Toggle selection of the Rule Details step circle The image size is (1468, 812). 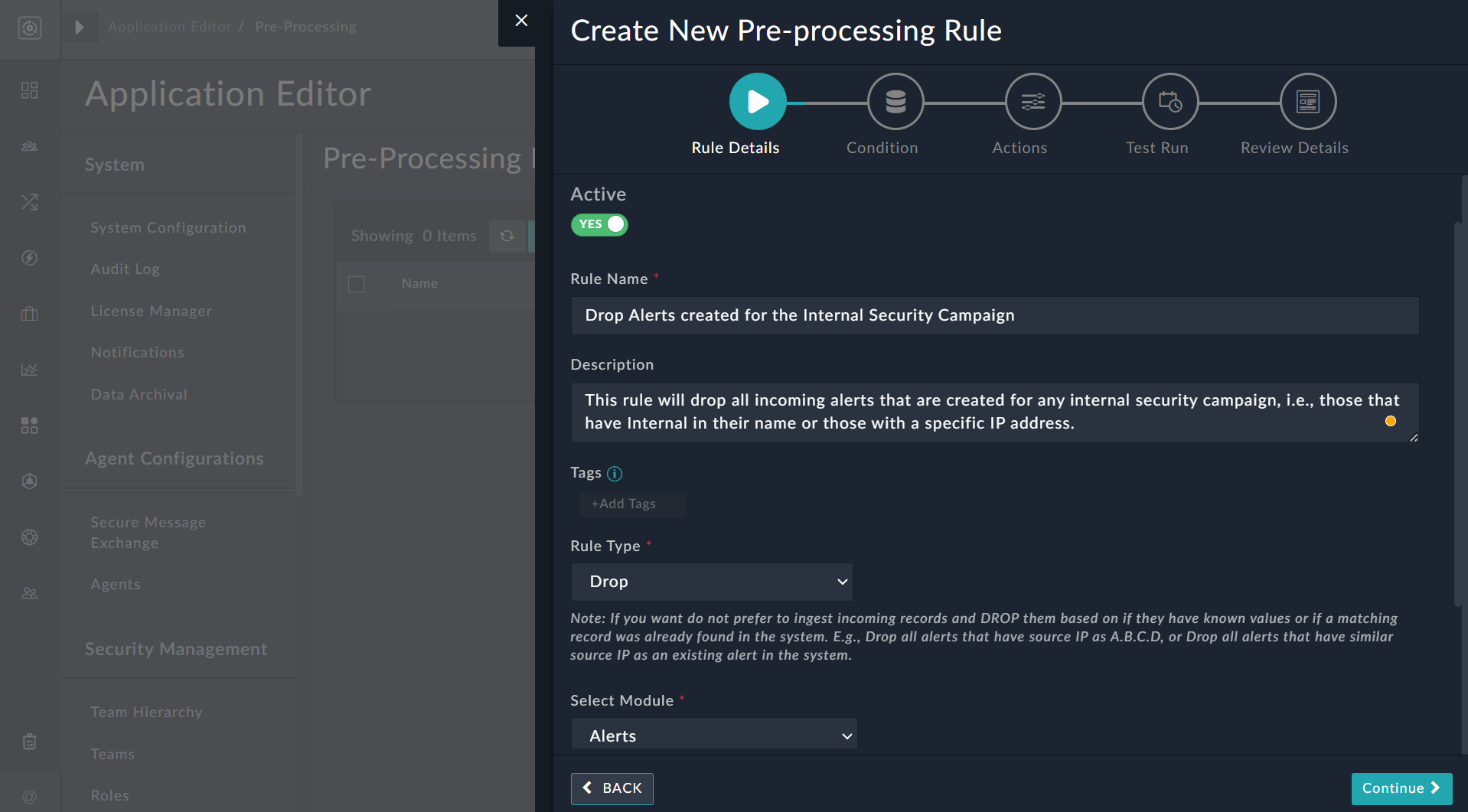757,101
